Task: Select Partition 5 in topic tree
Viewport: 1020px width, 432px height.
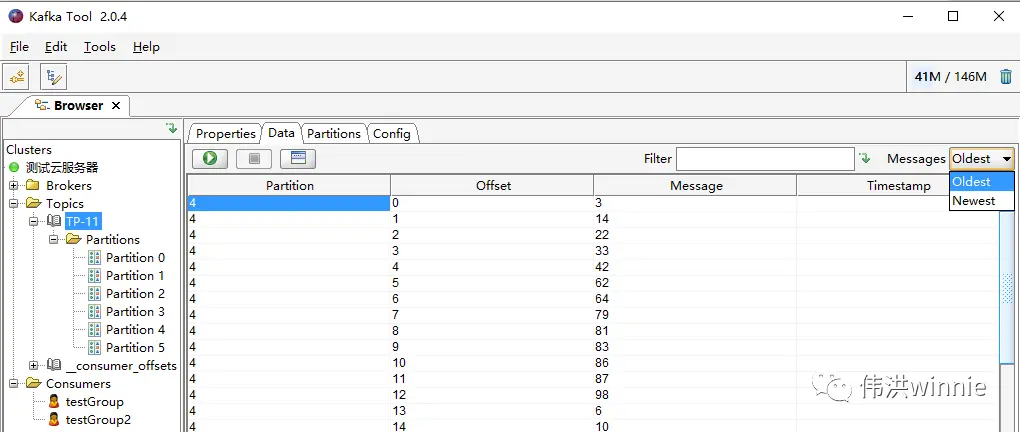Action: tap(135, 347)
